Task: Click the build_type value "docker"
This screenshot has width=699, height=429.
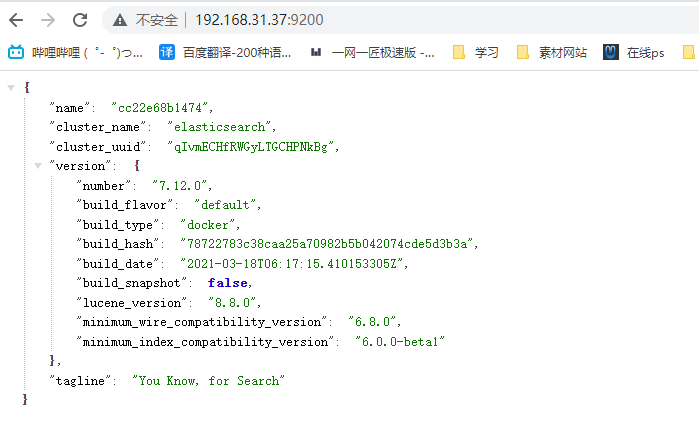Action: [x=208, y=224]
